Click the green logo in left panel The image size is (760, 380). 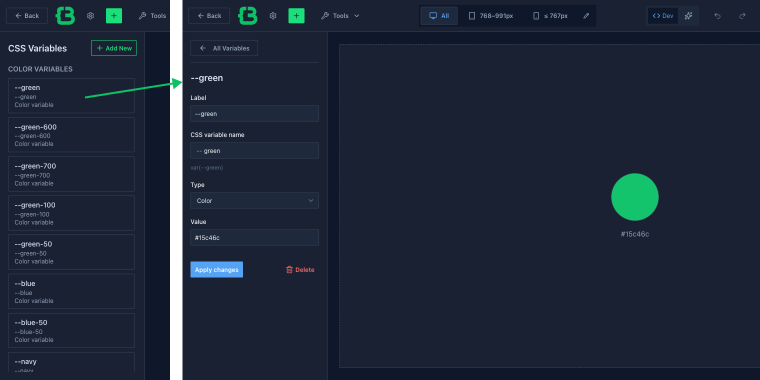65,16
